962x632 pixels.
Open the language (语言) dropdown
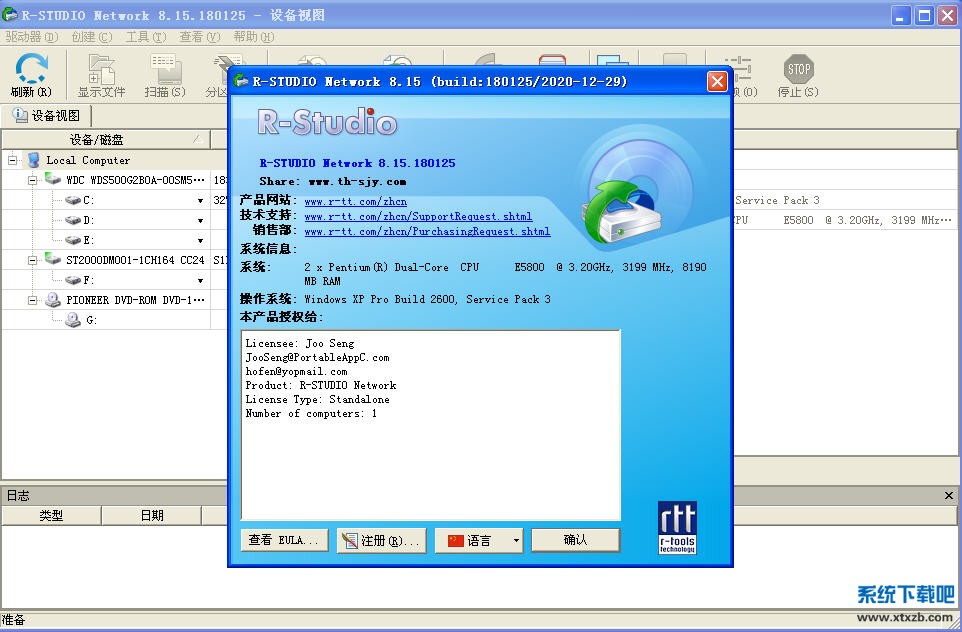point(516,541)
